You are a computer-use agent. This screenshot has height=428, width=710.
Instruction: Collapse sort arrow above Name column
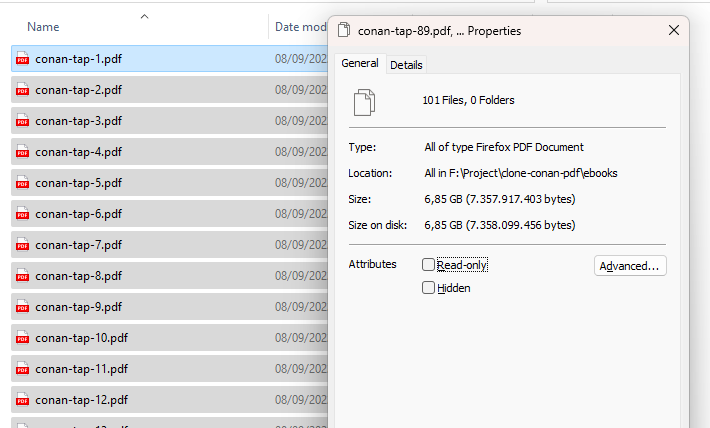tap(145, 16)
